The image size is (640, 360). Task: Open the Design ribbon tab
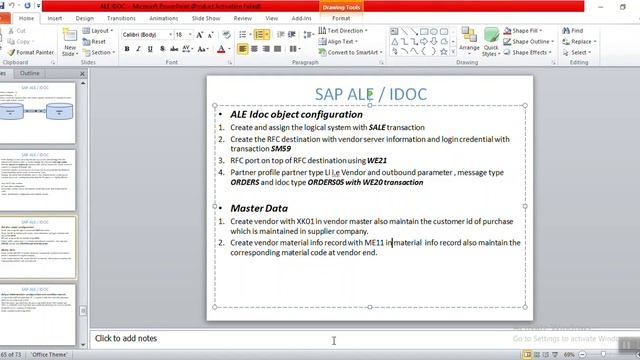click(x=84, y=18)
